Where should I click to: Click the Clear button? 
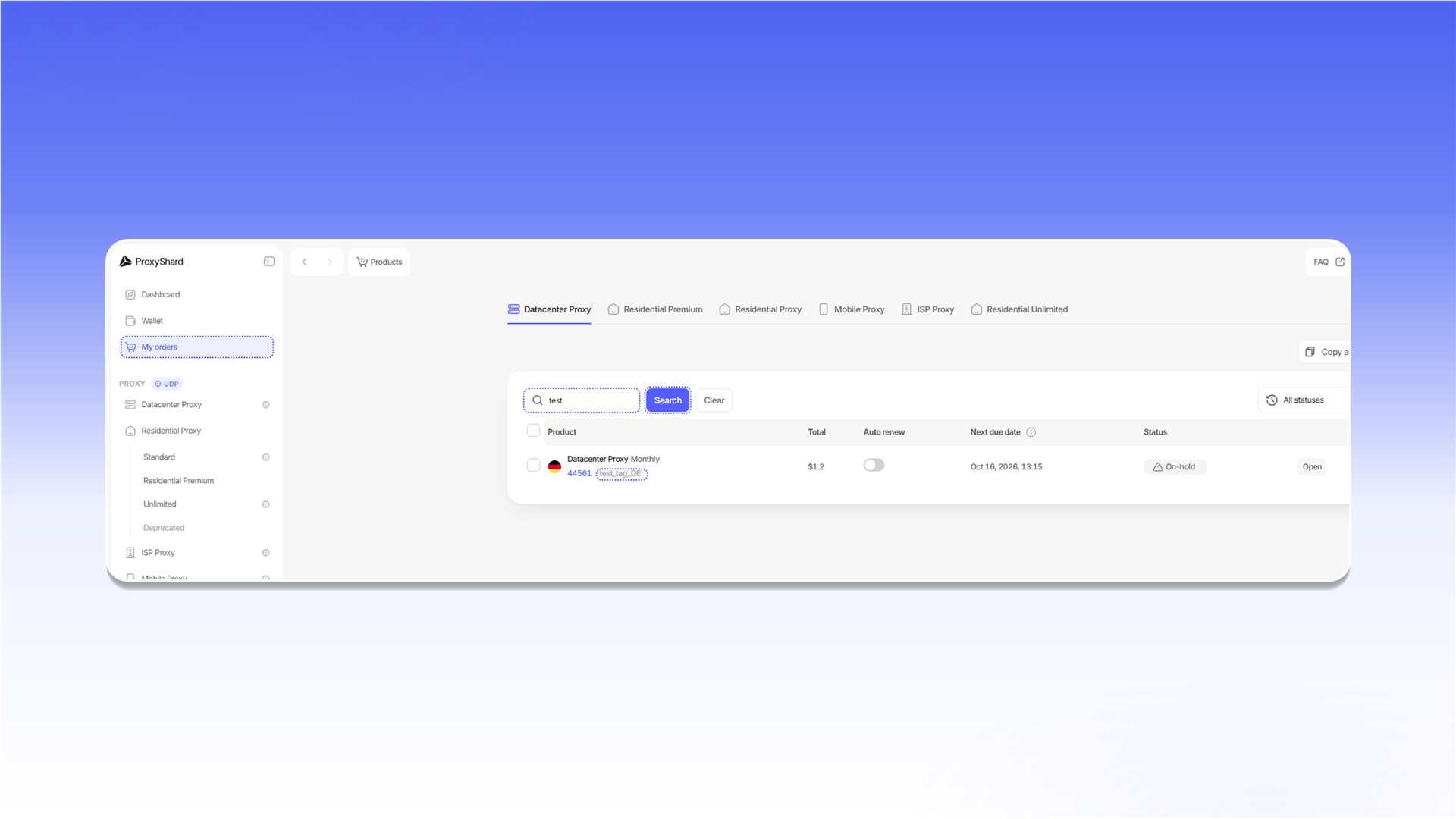click(x=714, y=400)
